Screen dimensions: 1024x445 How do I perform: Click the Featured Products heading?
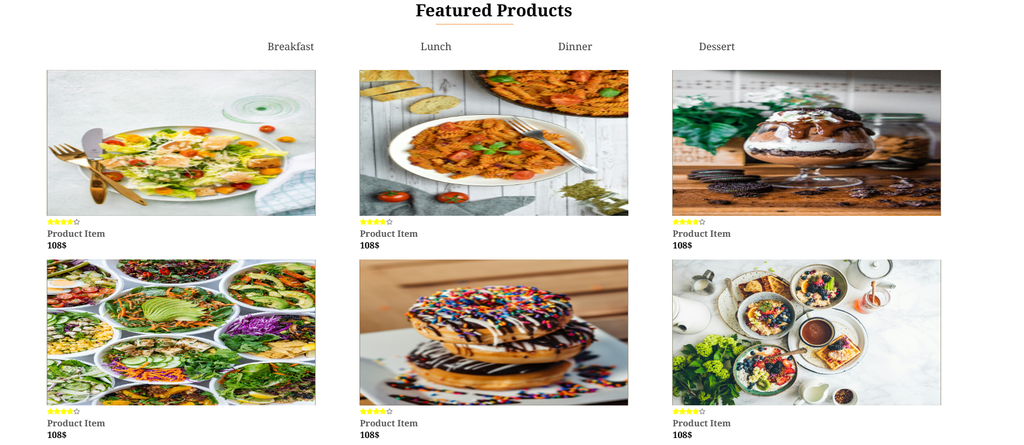[494, 10]
